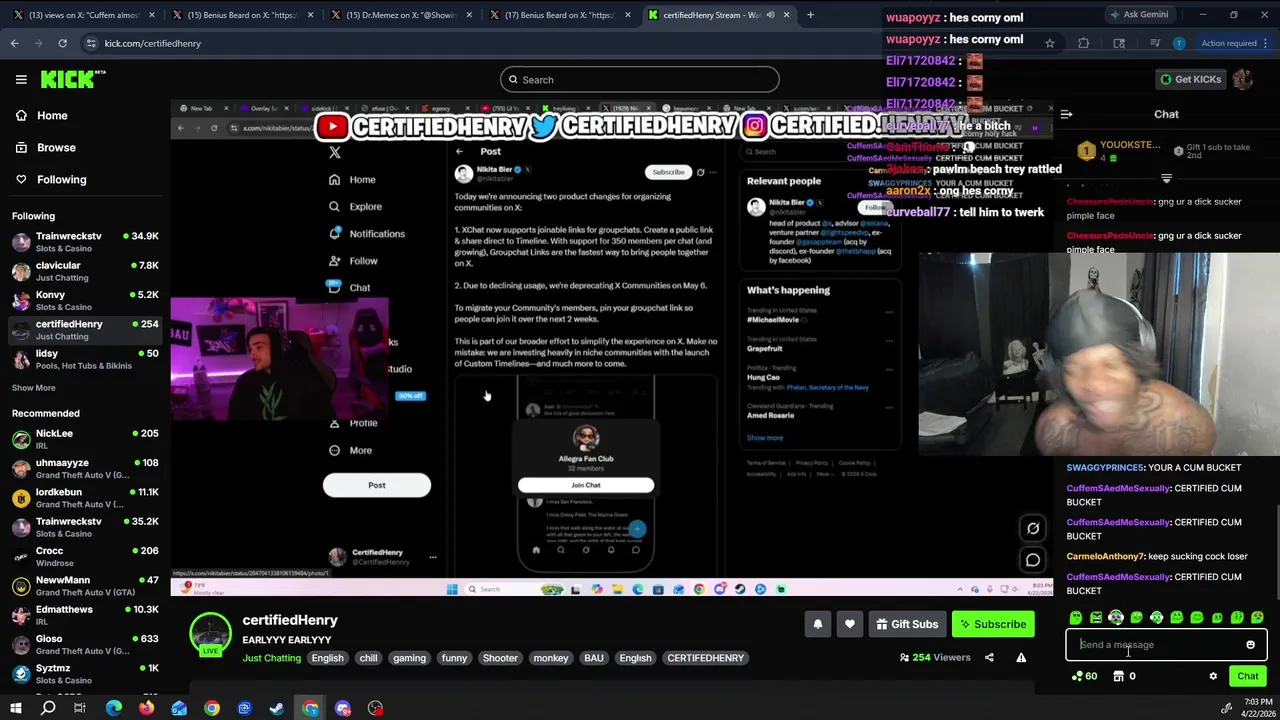
Task: Click the theater mode icon on player
Action: 1033,528
